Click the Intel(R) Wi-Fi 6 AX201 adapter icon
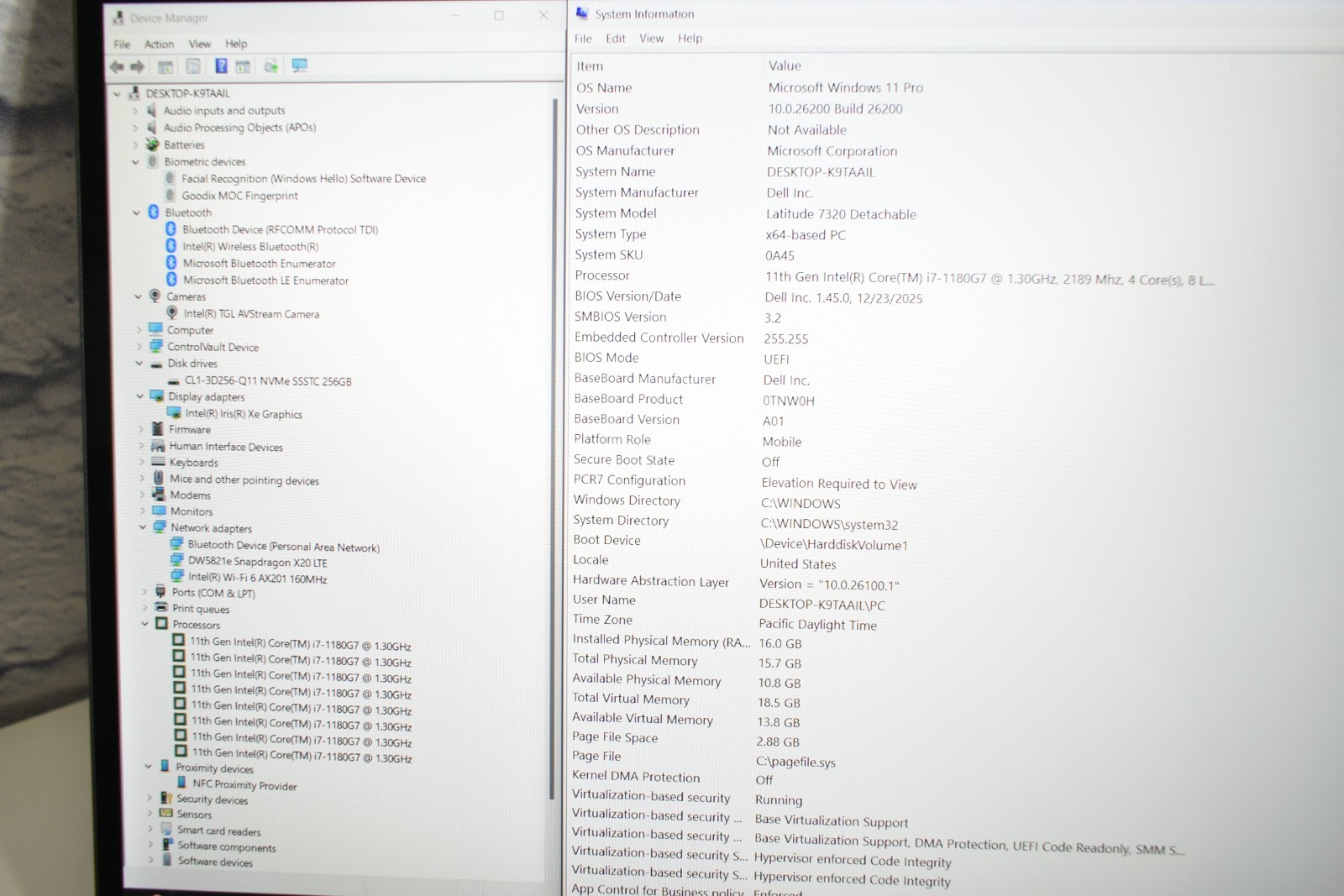 [x=177, y=576]
